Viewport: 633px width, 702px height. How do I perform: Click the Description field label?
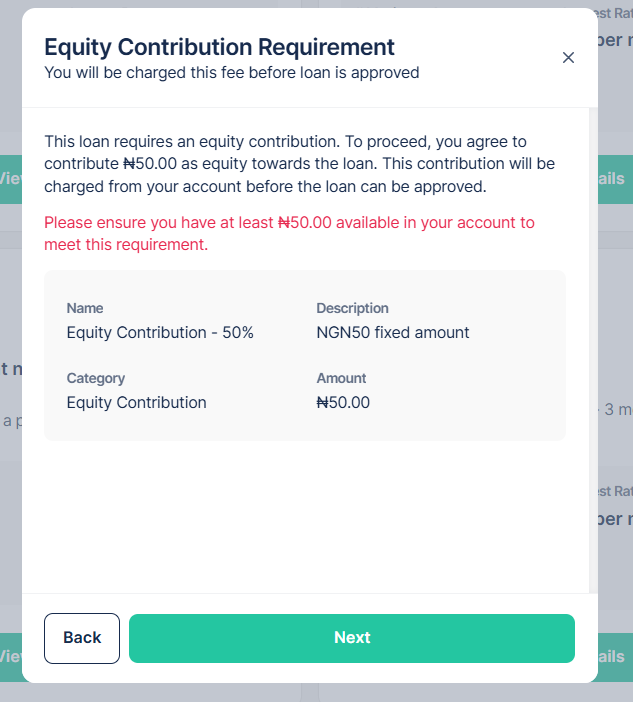tap(352, 308)
